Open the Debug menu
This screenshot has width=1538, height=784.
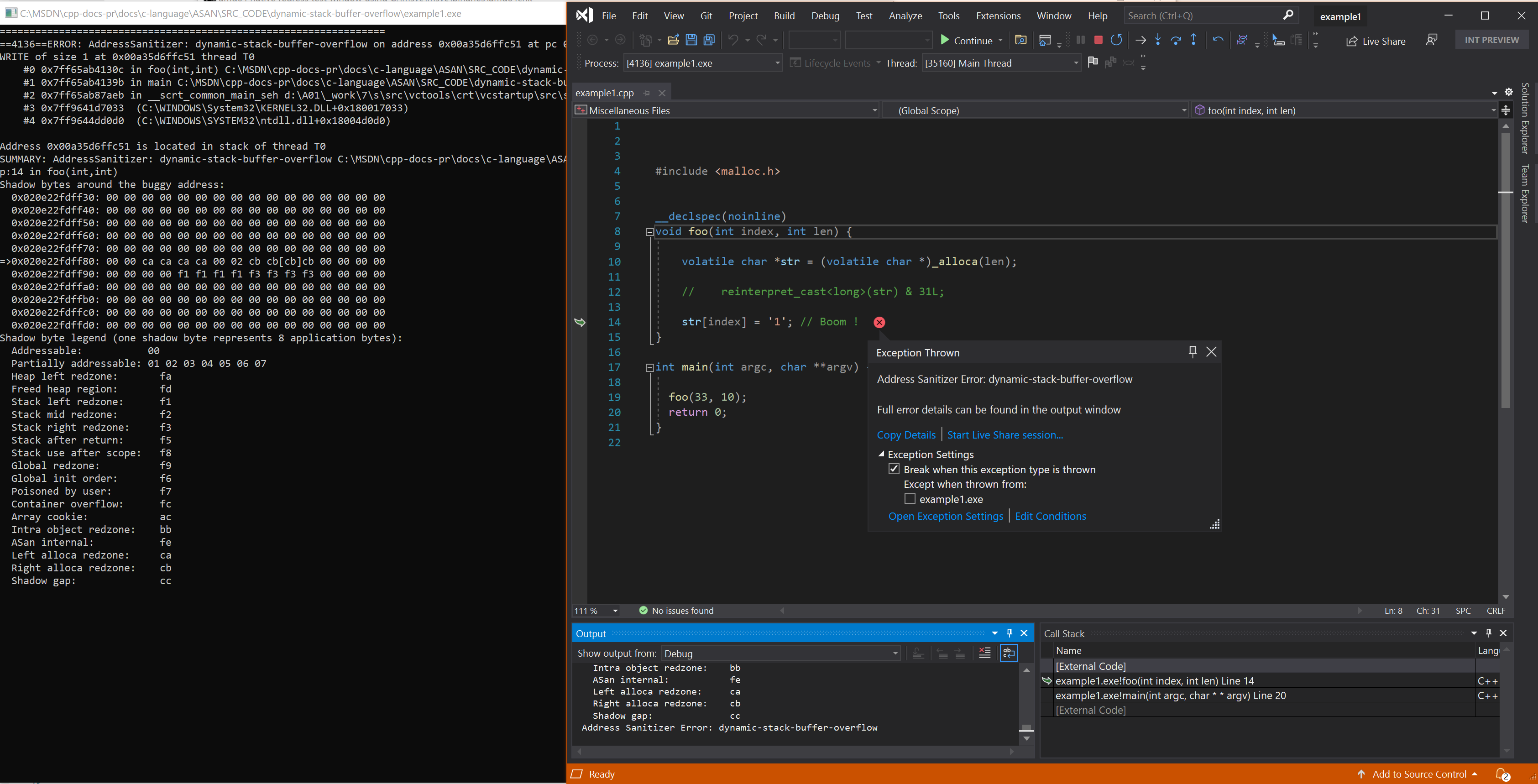(825, 16)
